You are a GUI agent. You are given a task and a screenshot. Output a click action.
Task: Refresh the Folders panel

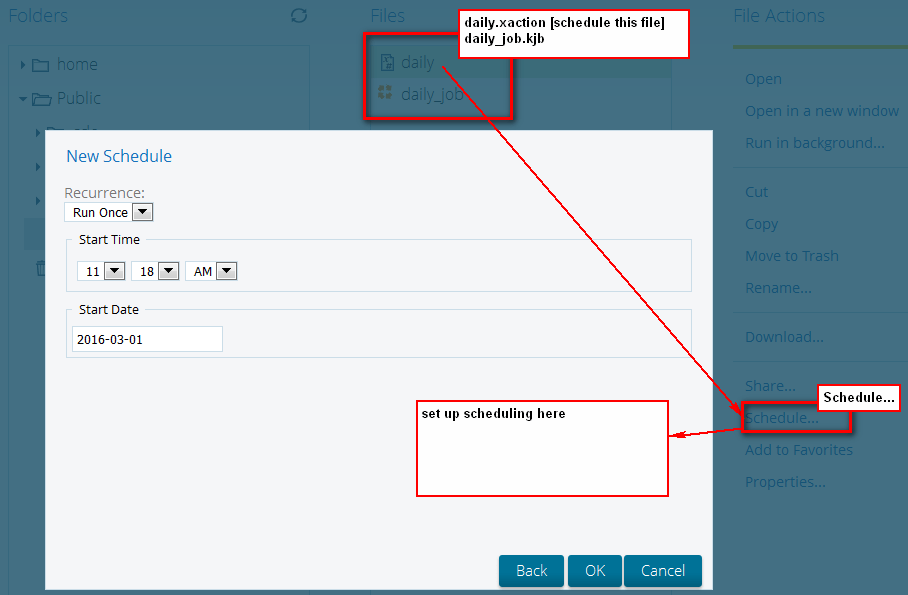pos(298,16)
